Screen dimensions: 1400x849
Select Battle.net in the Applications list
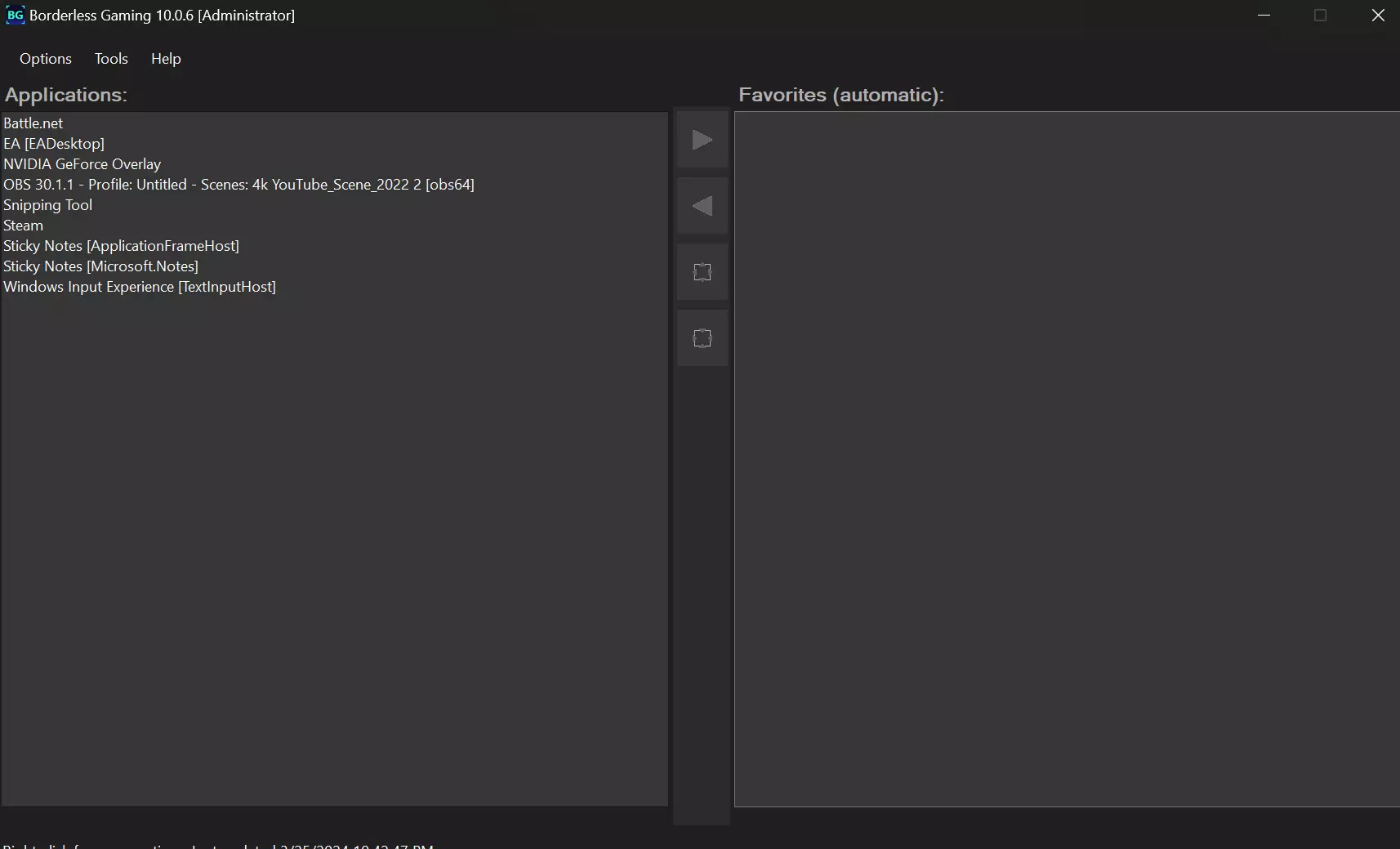pos(334,123)
